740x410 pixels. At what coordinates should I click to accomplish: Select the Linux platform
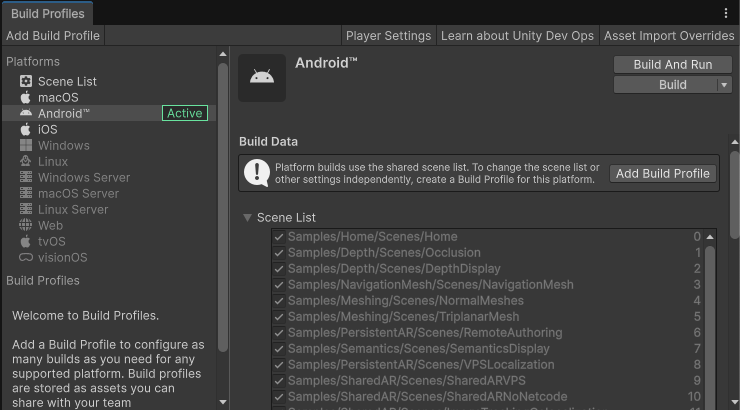109,161
